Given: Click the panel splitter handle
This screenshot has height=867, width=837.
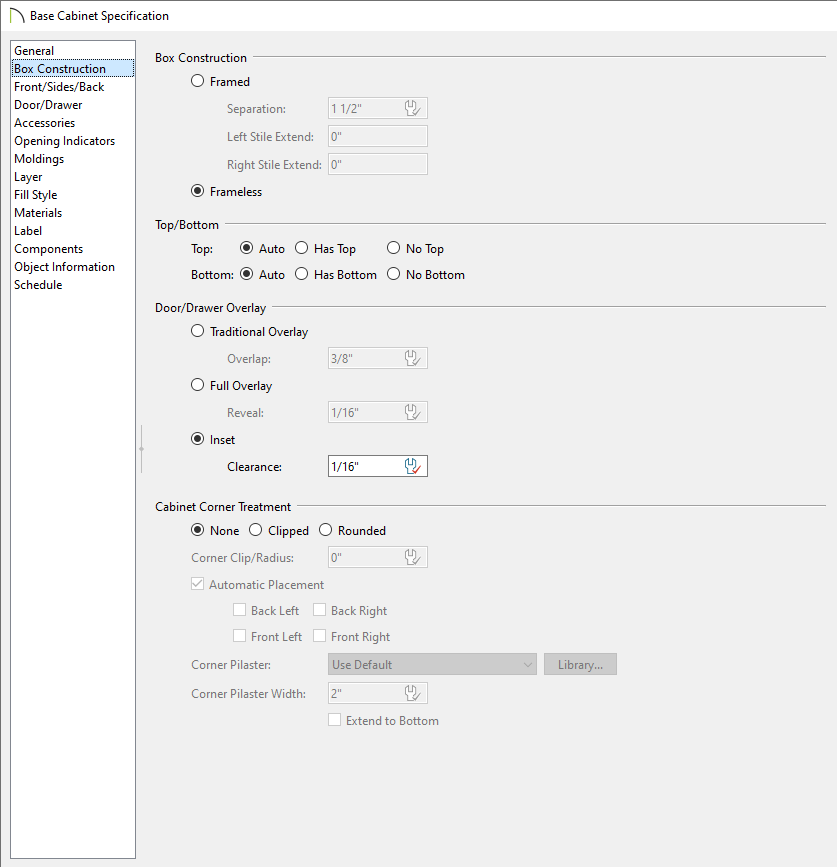Looking at the screenshot, I should (x=142, y=449).
